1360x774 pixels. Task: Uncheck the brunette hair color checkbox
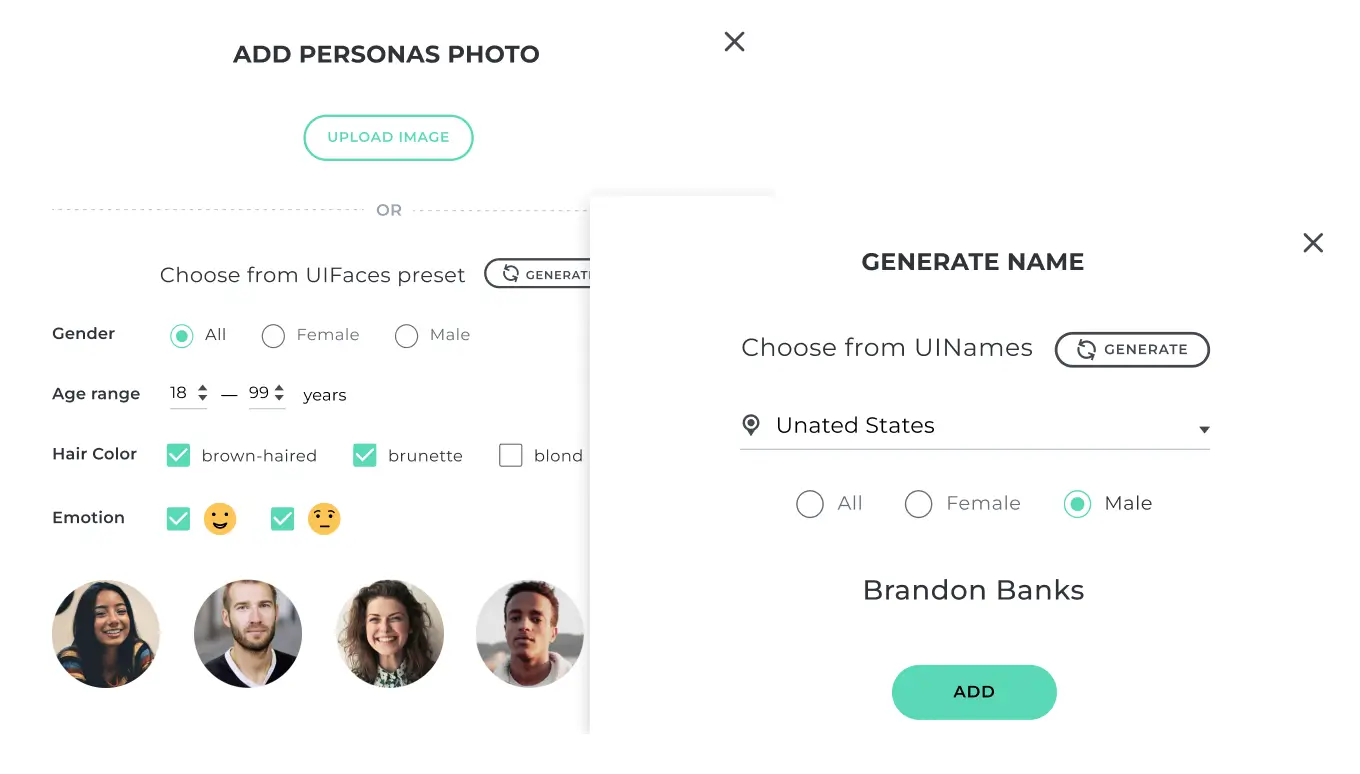point(364,456)
